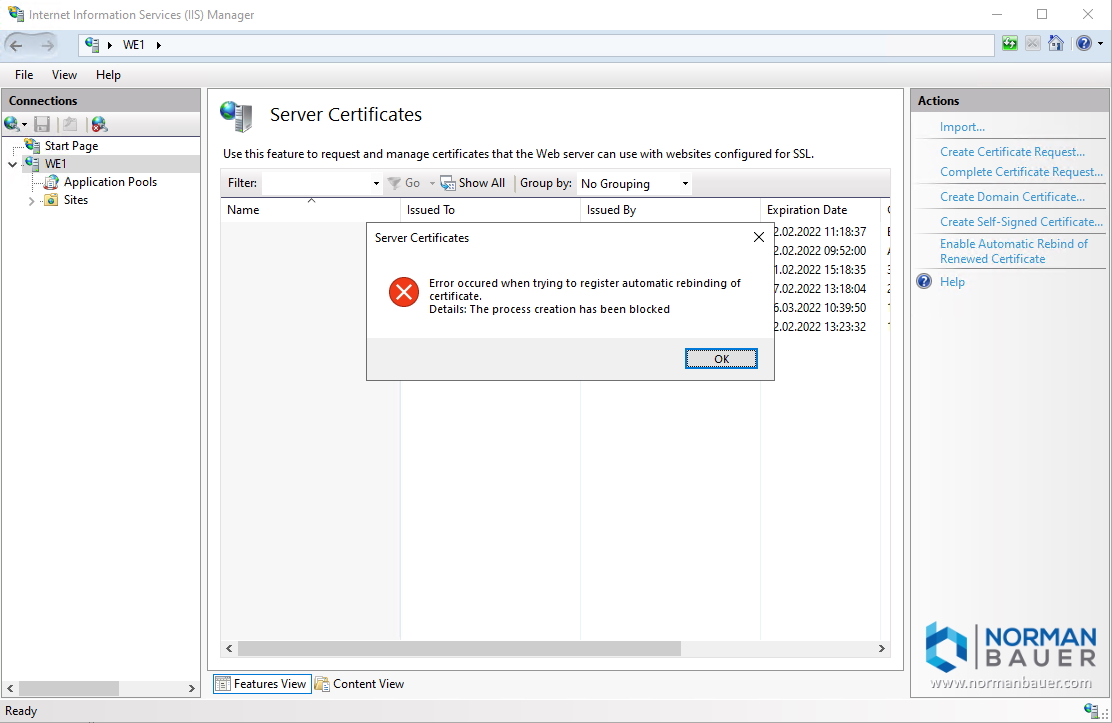Select the WE1 server node

(55, 164)
